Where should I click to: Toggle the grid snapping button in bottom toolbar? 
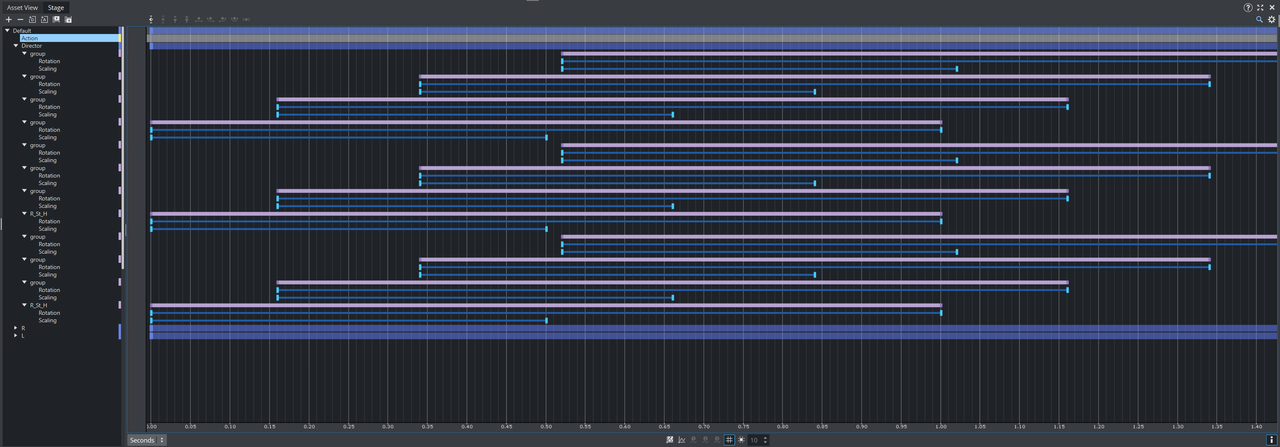point(729,440)
